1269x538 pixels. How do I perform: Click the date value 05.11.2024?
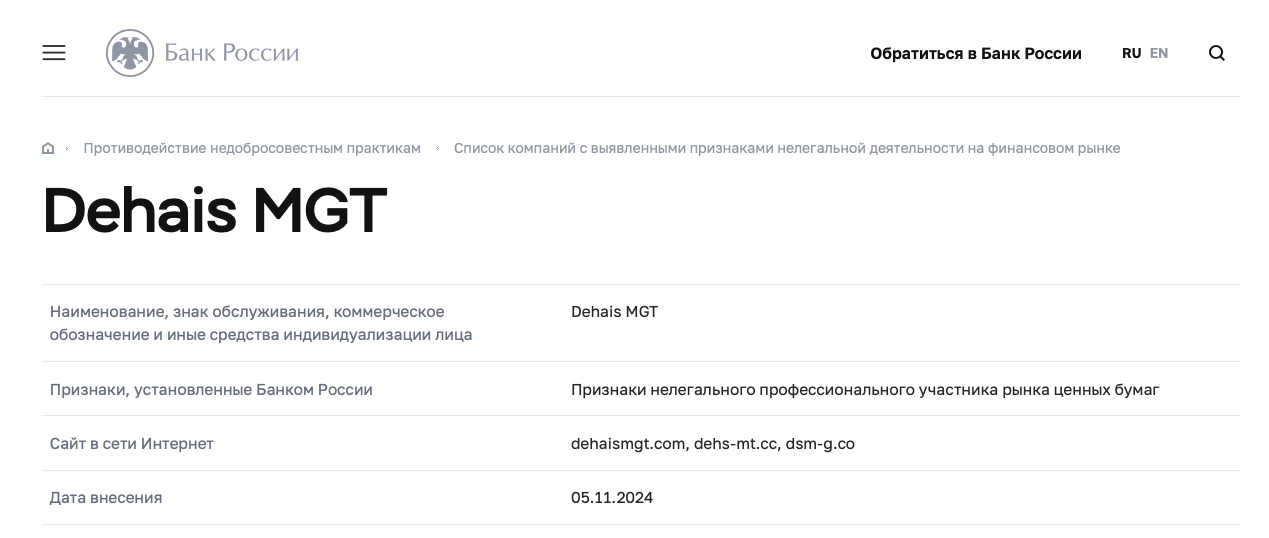click(611, 497)
